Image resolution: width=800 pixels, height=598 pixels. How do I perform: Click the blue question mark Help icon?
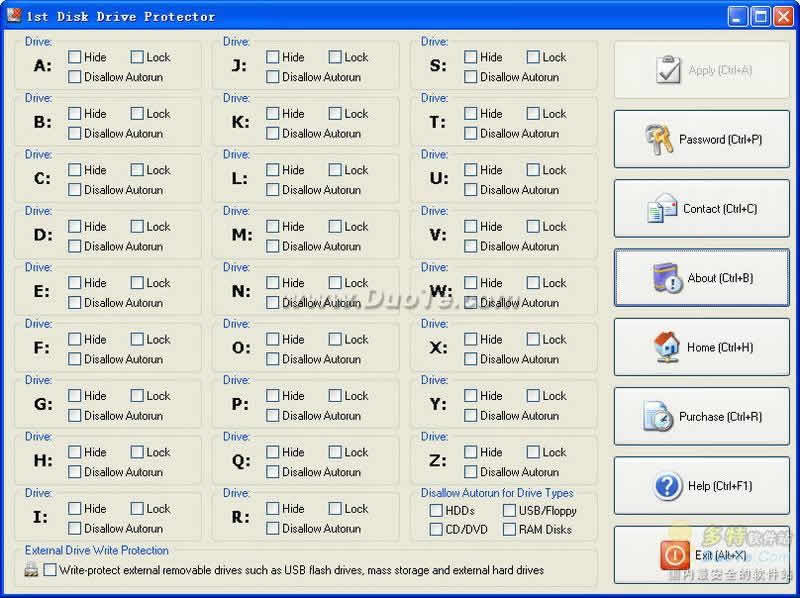click(x=667, y=486)
